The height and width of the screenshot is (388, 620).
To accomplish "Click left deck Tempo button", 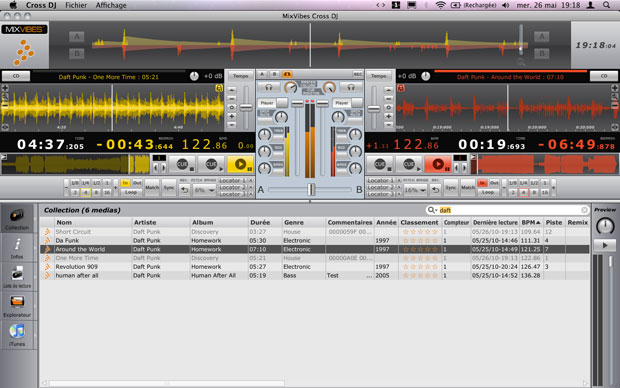I will 240,76.
